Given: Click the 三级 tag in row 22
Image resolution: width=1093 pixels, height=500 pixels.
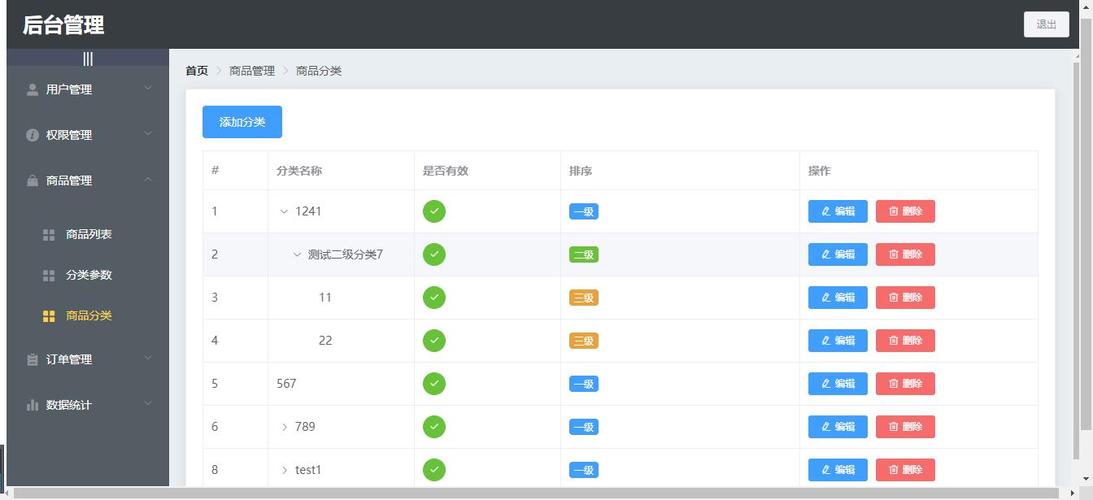Looking at the screenshot, I should tap(583, 341).
